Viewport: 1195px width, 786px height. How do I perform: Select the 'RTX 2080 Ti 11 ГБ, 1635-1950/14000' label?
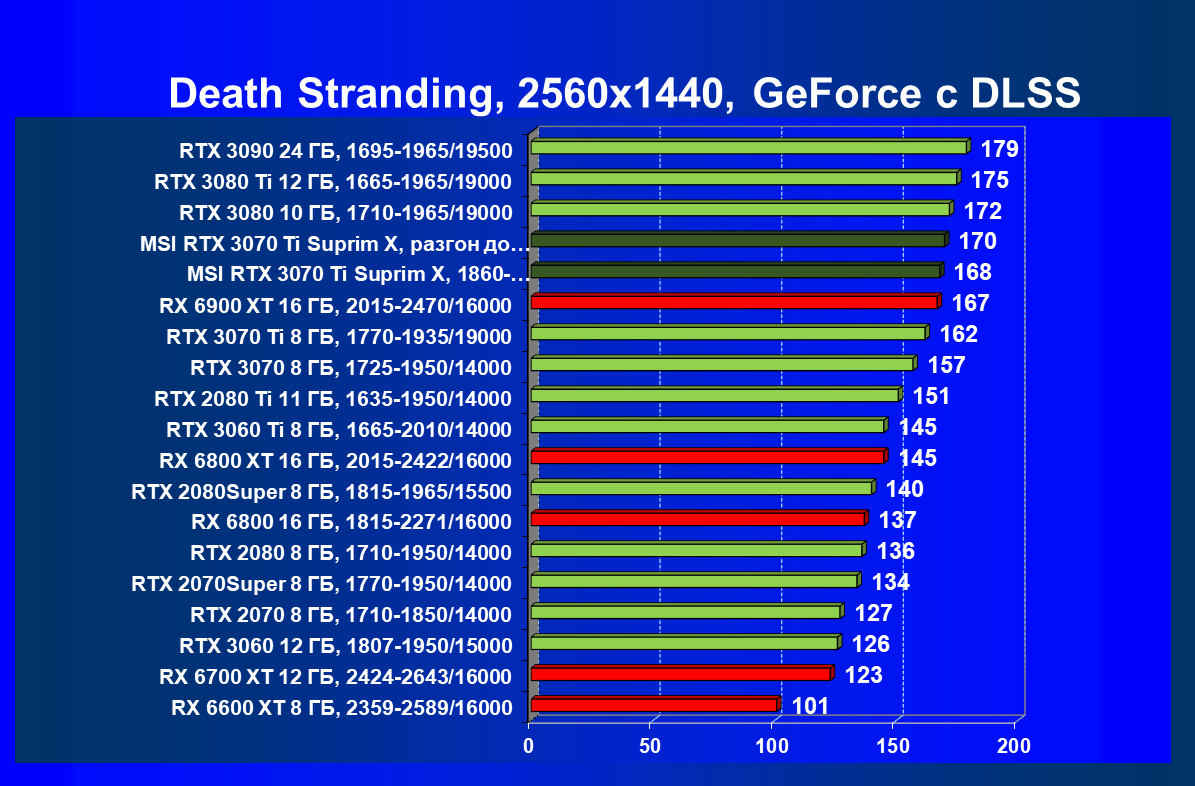tap(333, 399)
